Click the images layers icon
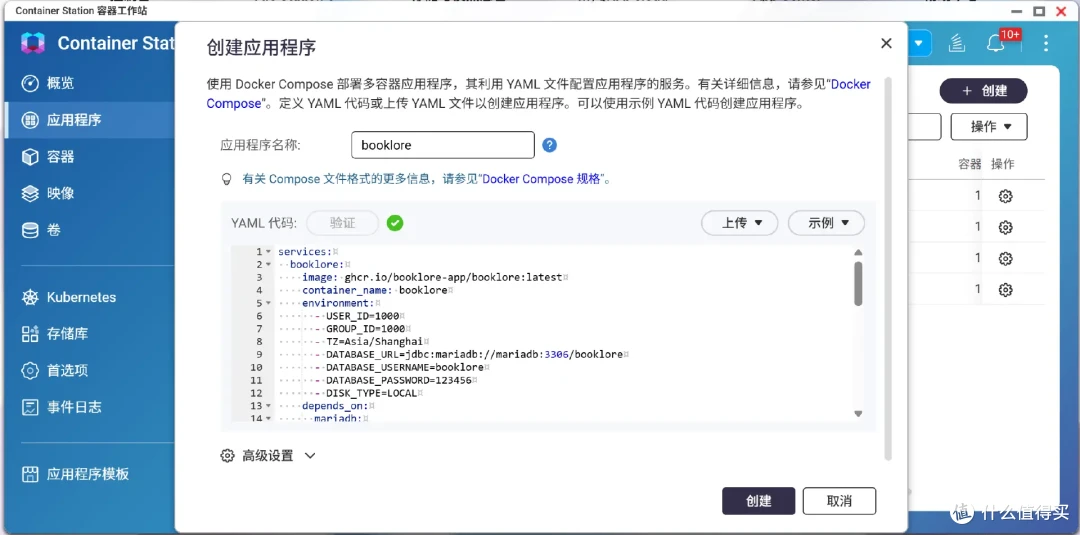Image resolution: width=1080 pixels, height=535 pixels. click(30, 193)
